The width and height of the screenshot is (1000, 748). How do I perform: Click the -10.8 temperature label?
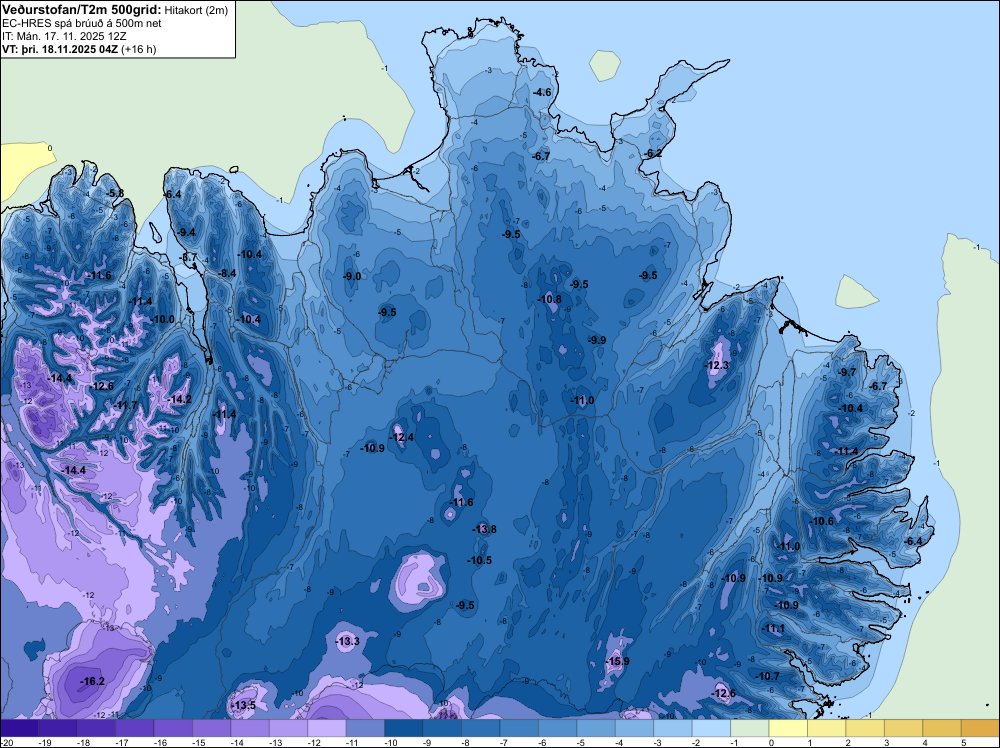point(549,299)
